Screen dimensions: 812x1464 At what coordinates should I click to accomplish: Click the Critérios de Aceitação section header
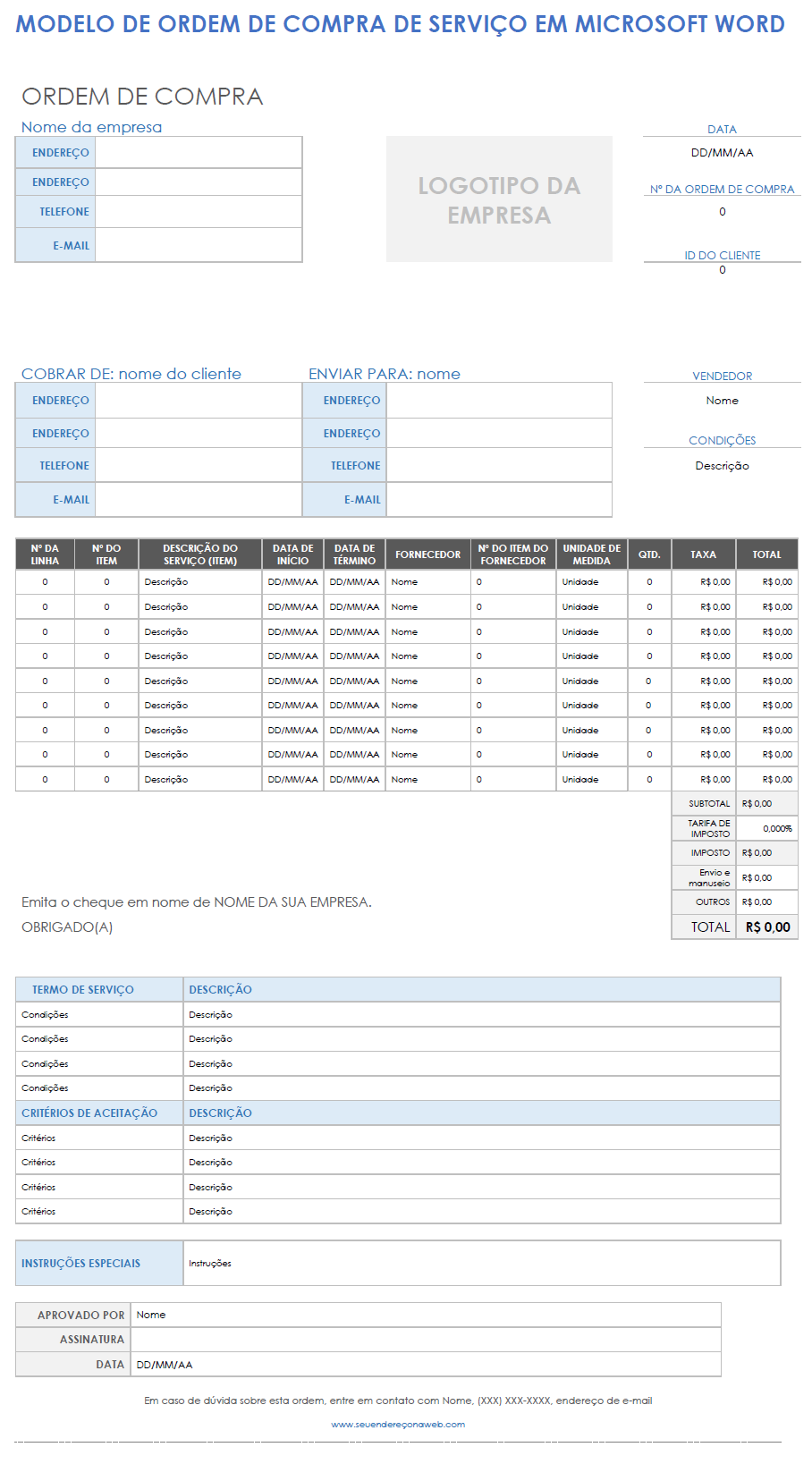coord(89,1113)
